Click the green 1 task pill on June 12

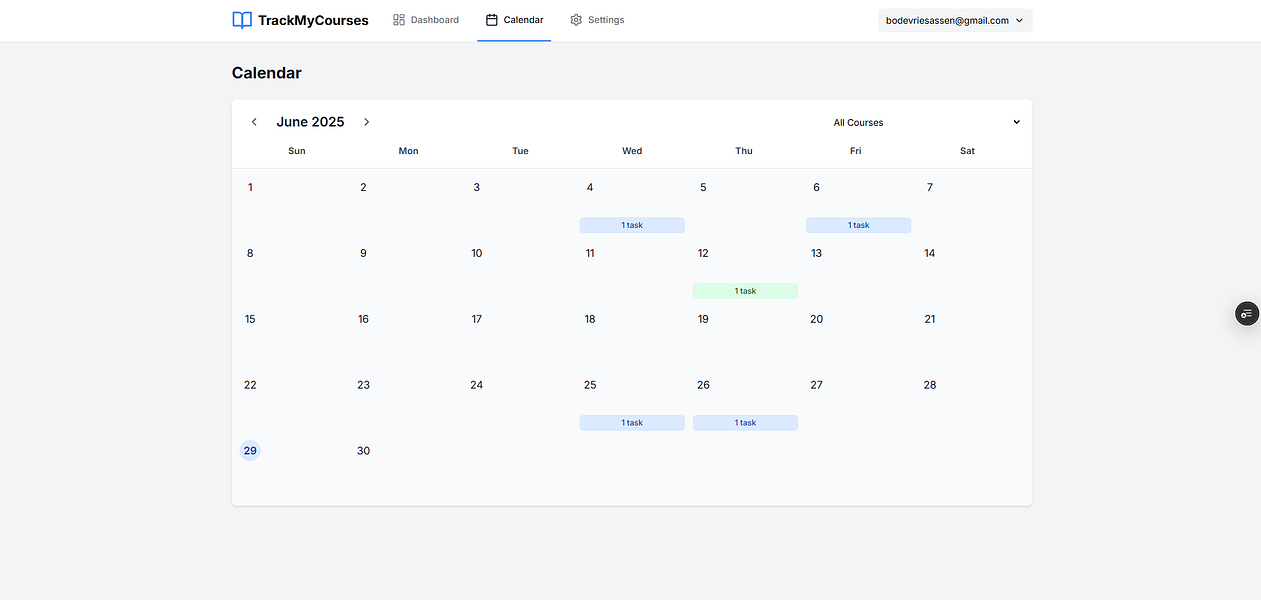click(x=745, y=290)
